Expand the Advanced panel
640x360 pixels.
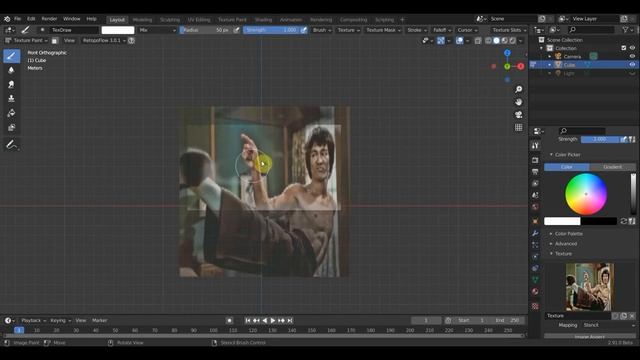pos(565,244)
